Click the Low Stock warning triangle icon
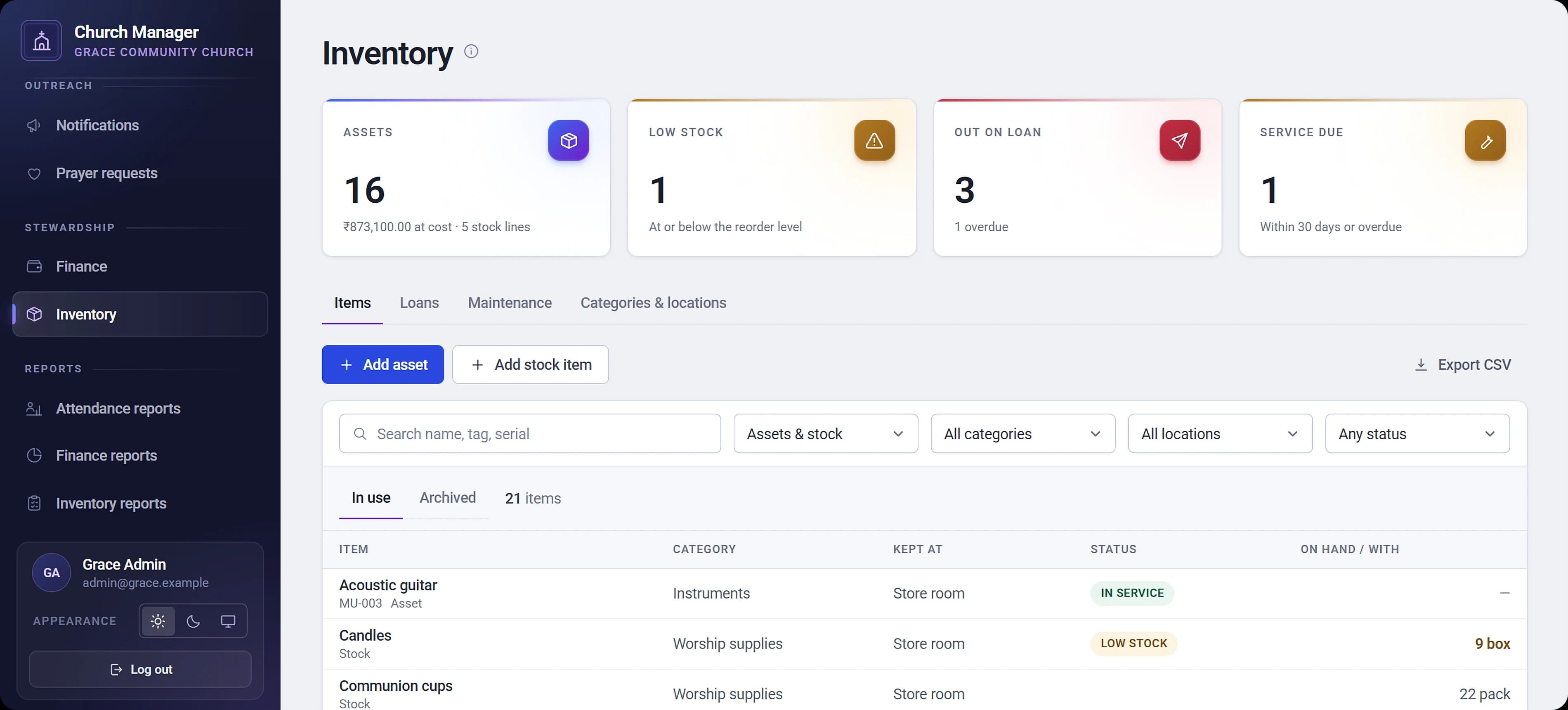The height and width of the screenshot is (710, 1568). tap(874, 141)
